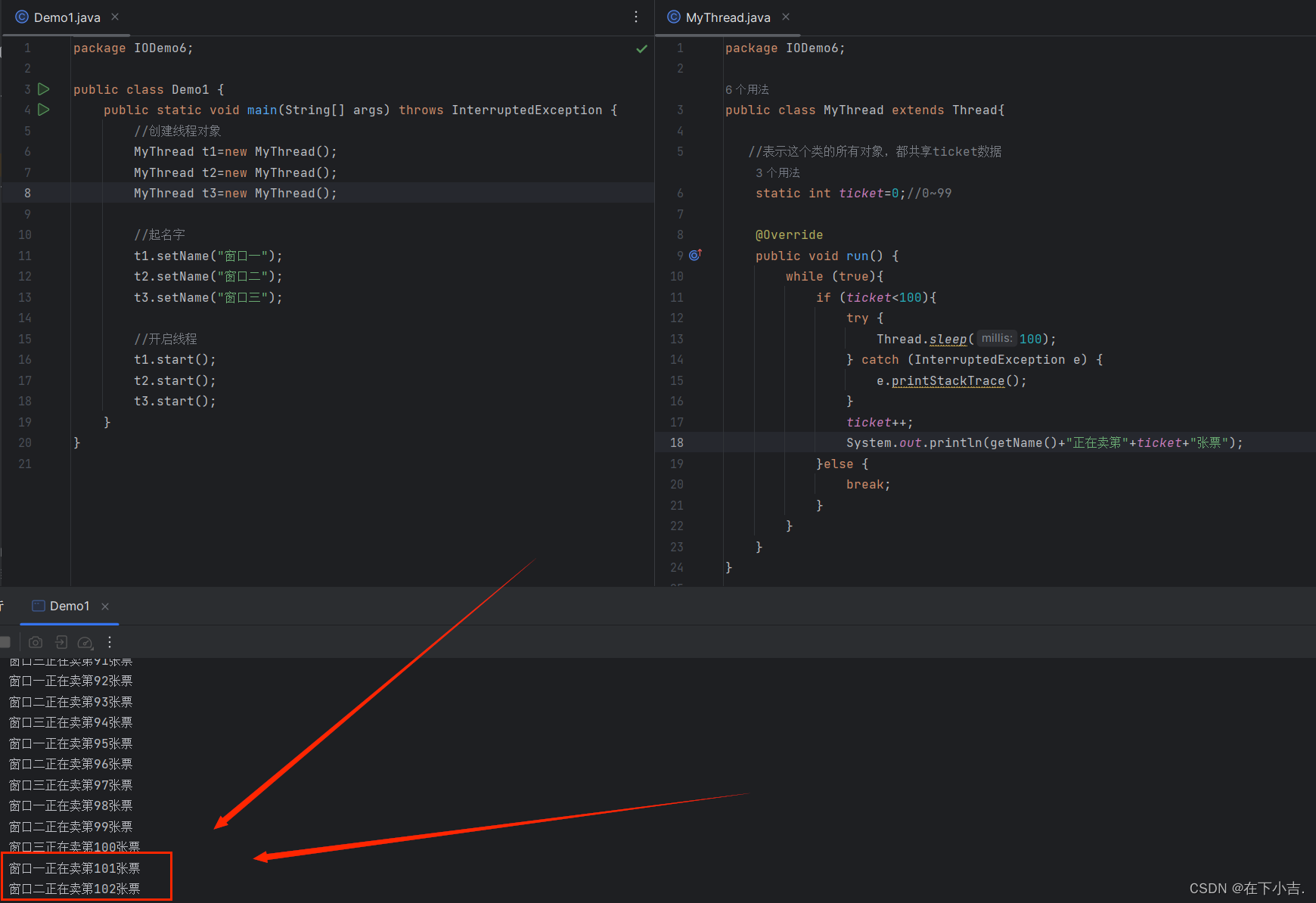Click the System.out.println statement

point(1044,442)
